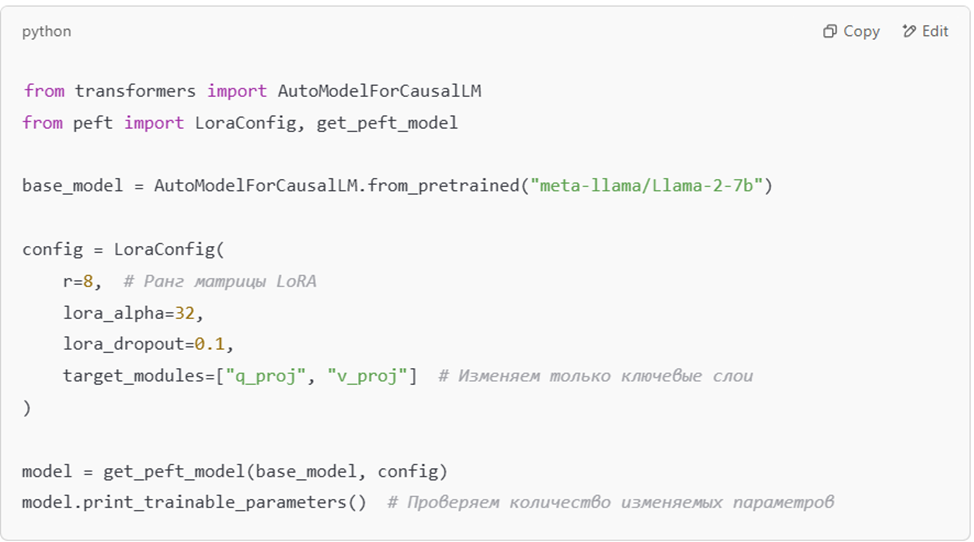Click the word transformers in first import
The height and width of the screenshot is (542, 974).
pos(135,91)
